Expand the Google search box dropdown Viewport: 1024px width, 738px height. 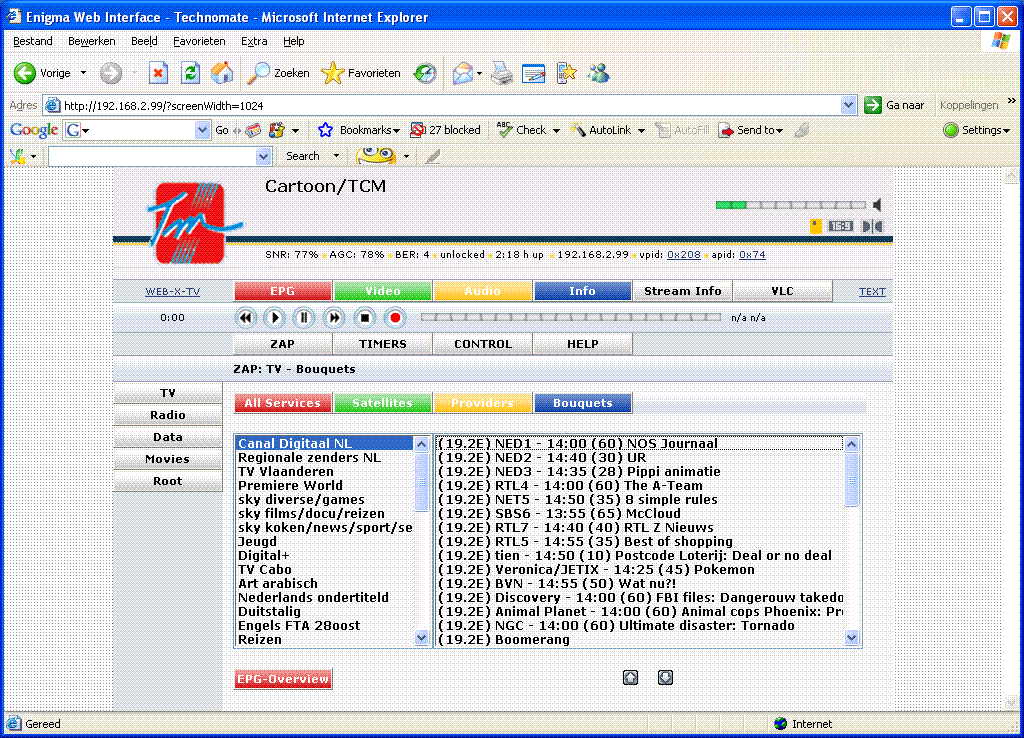pos(202,130)
